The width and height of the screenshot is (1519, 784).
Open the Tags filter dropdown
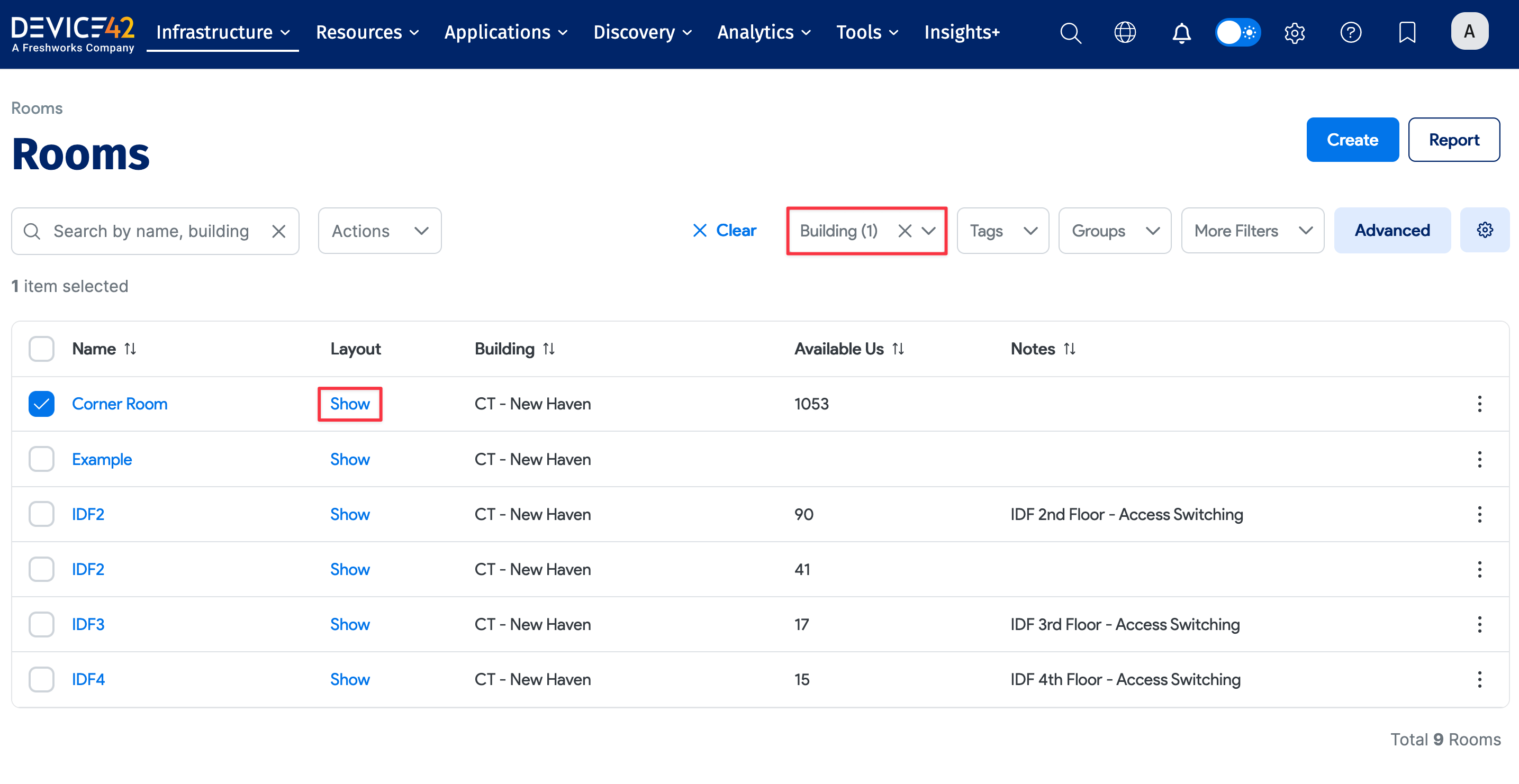click(1002, 231)
